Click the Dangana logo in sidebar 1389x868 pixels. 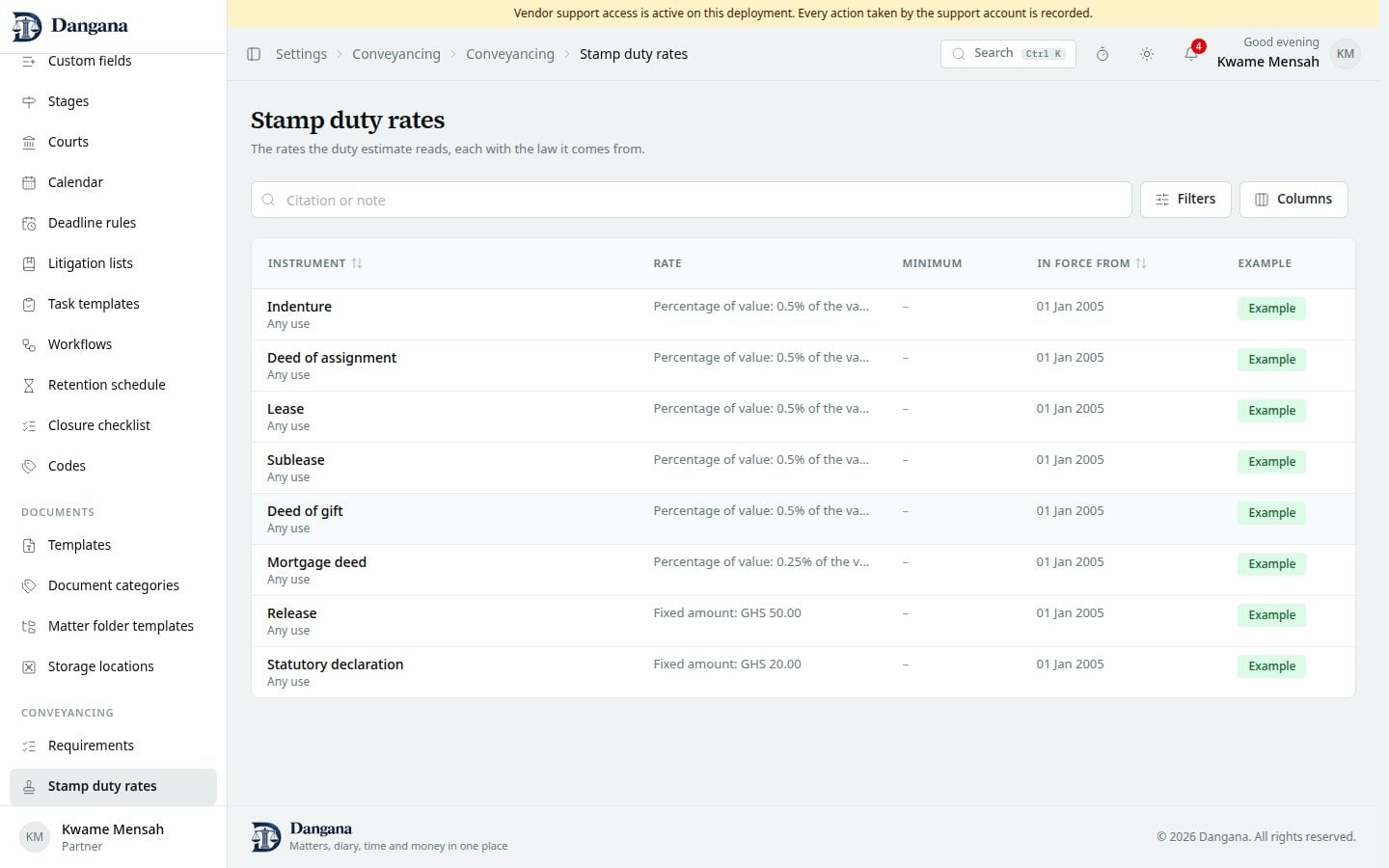click(x=69, y=26)
